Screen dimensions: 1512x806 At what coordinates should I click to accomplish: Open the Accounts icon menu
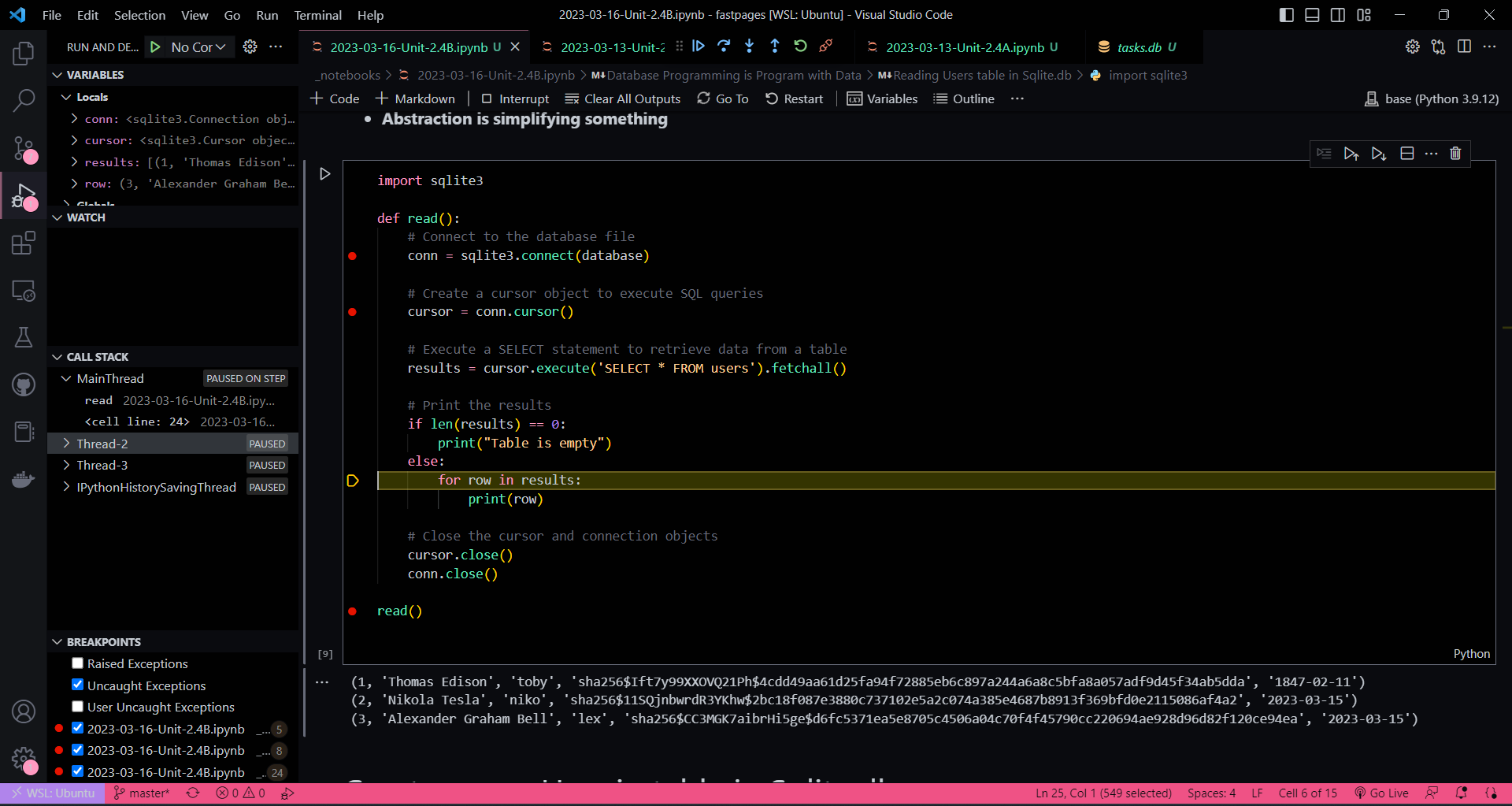24,711
